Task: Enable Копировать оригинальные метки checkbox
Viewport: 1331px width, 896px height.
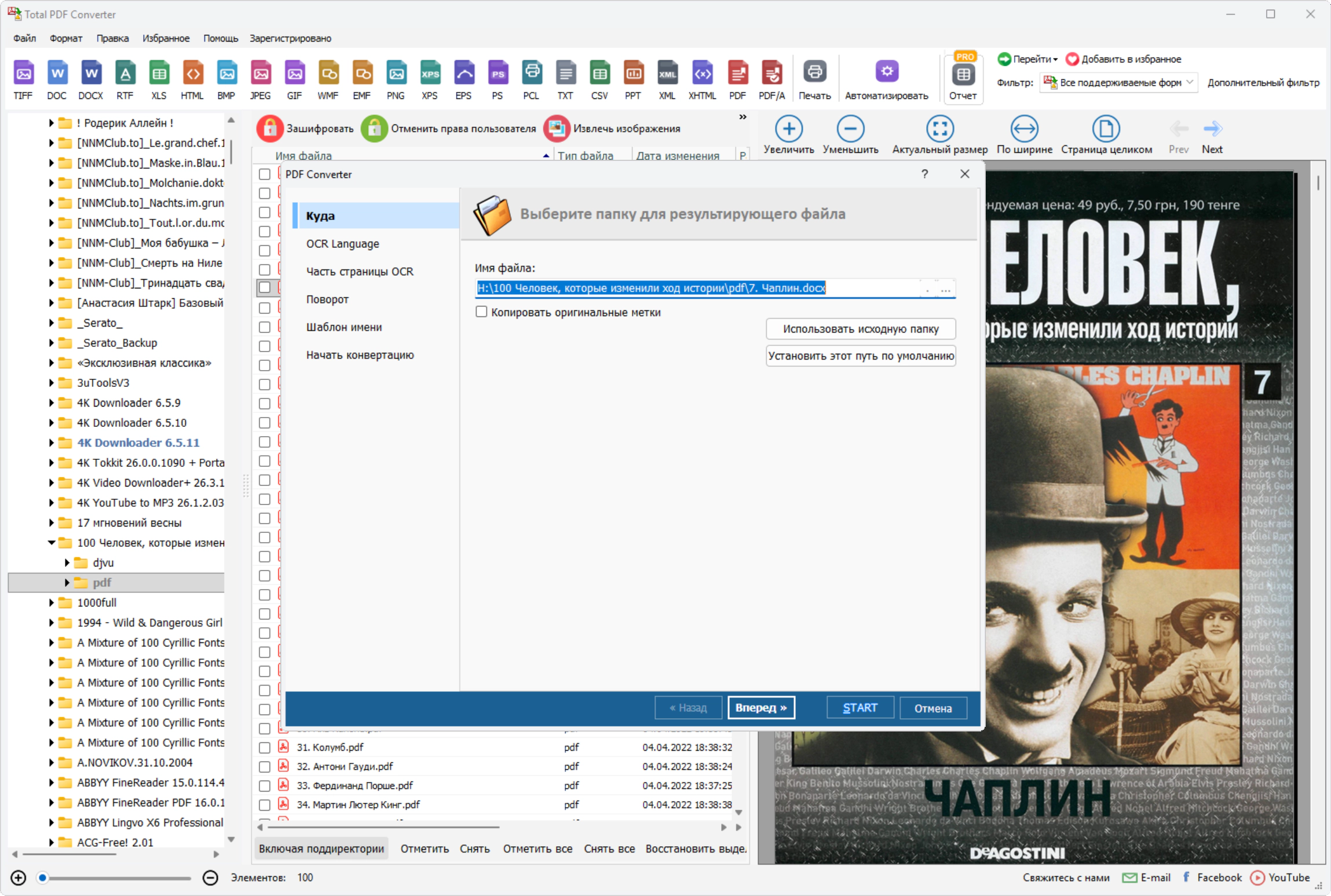Action: [x=481, y=312]
